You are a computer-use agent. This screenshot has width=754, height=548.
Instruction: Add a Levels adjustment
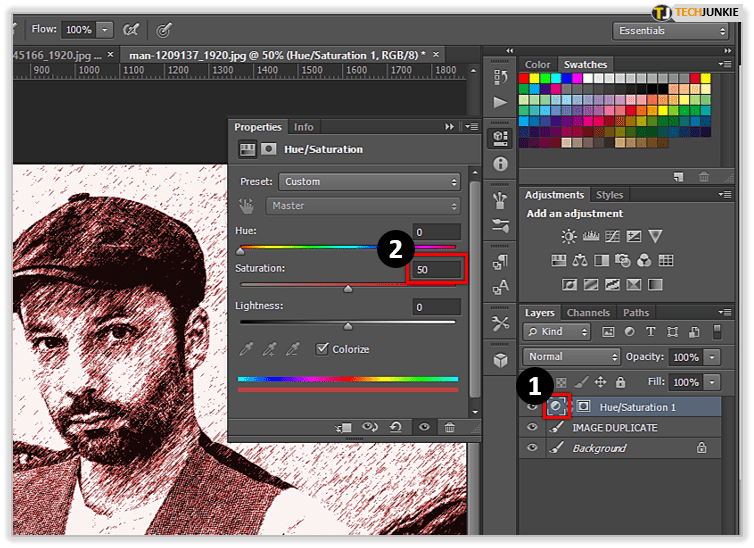pyautogui.click(x=590, y=237)
